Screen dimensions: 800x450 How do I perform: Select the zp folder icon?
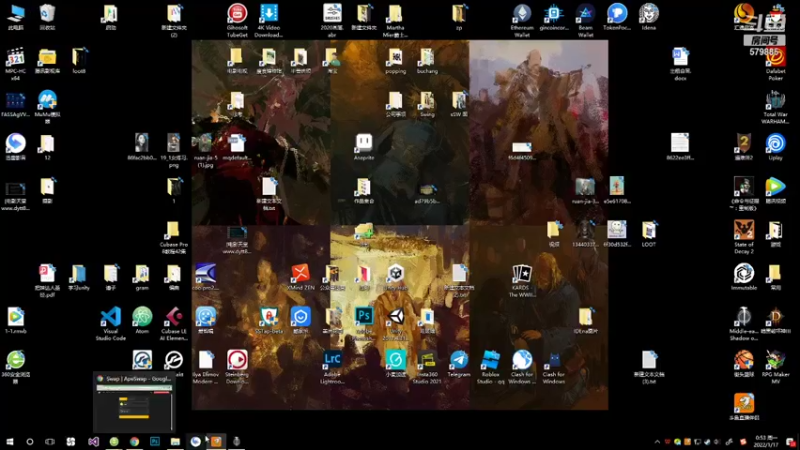pos(459,17)
